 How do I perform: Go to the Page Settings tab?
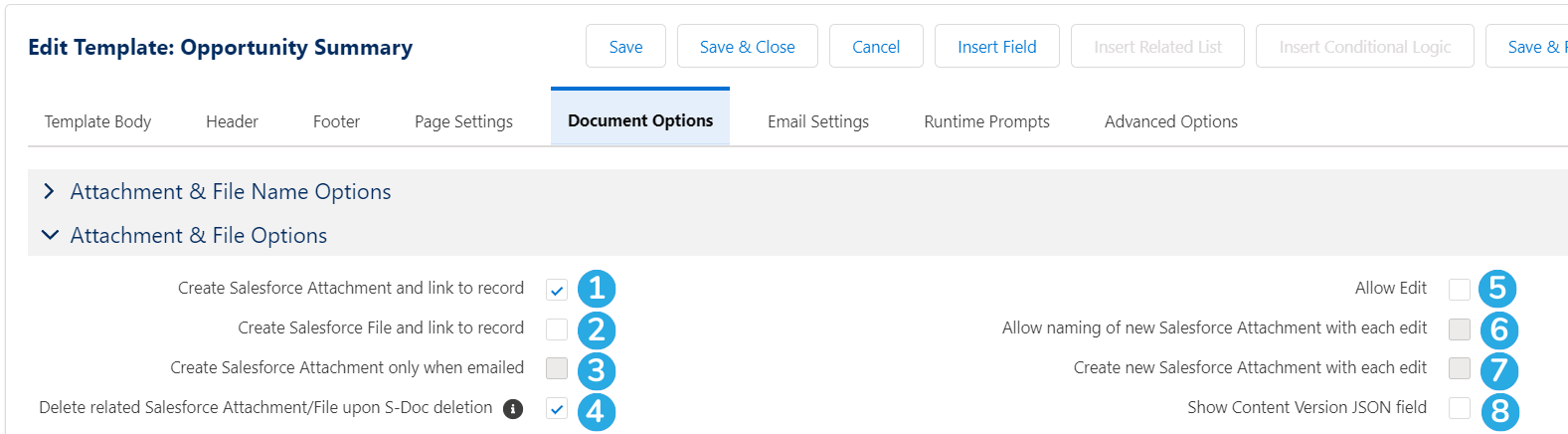463,121
